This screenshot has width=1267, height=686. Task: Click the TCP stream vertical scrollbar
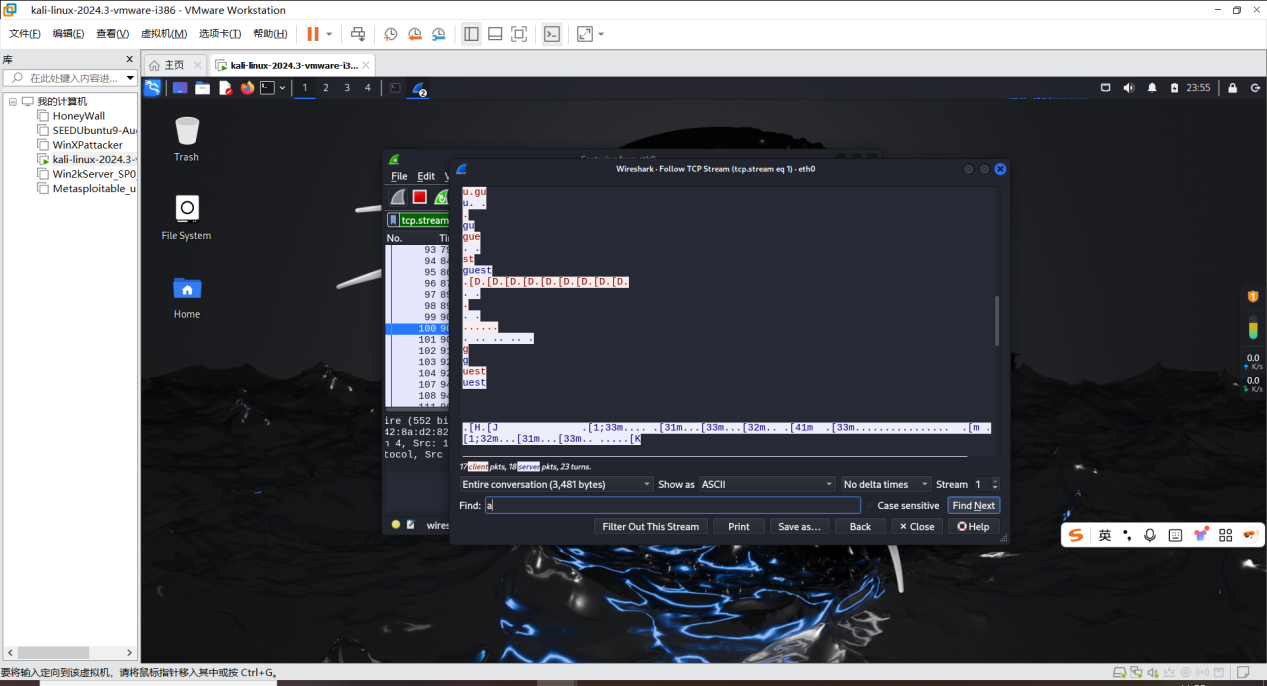click(996, 320)
